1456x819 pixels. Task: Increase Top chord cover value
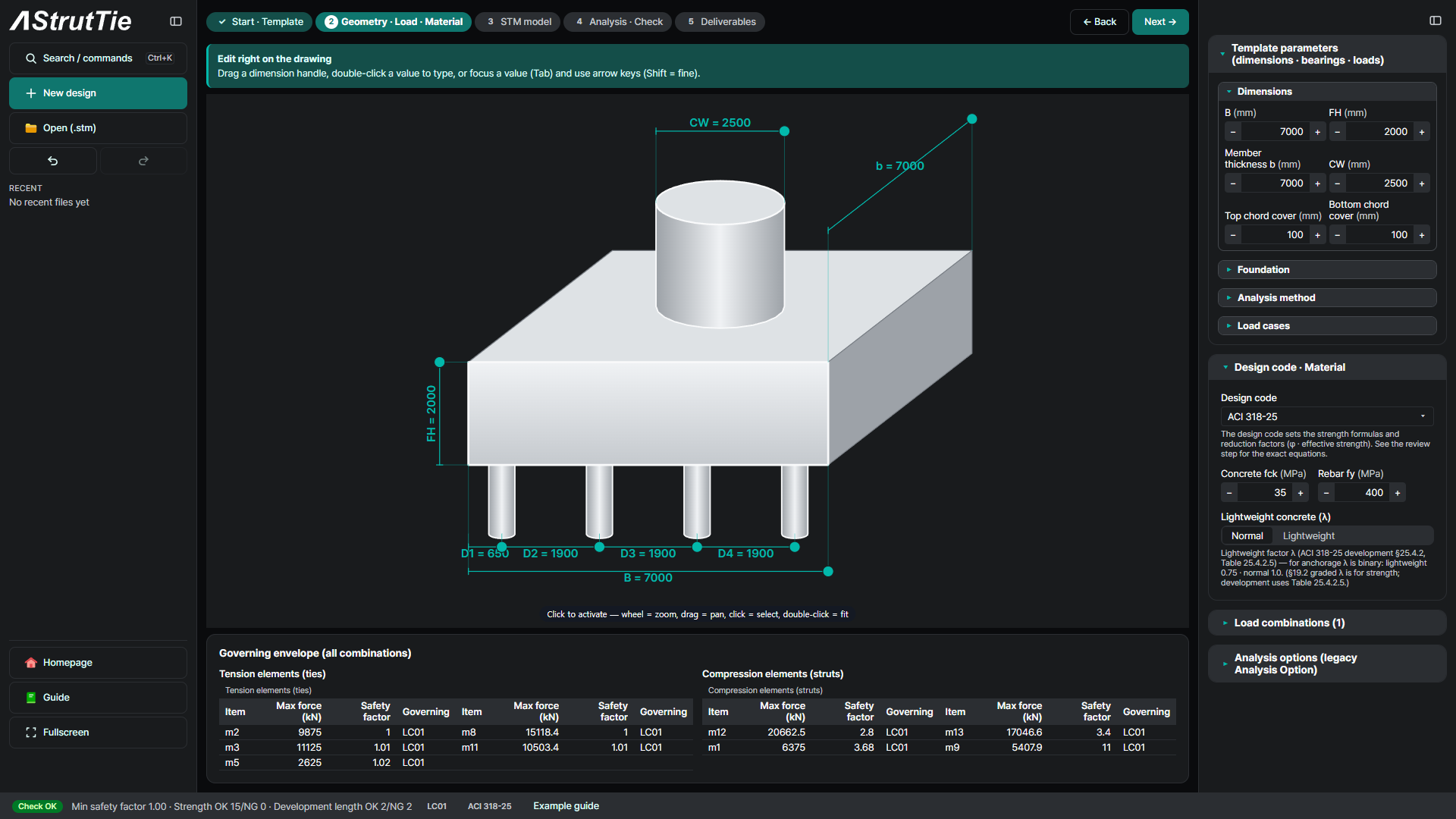(1318, 235)
